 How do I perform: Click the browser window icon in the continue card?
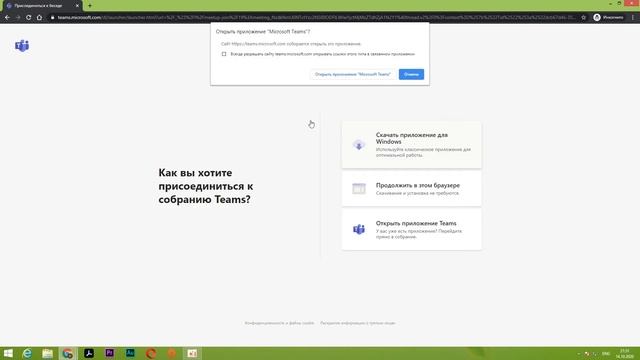tap(359, 189)
